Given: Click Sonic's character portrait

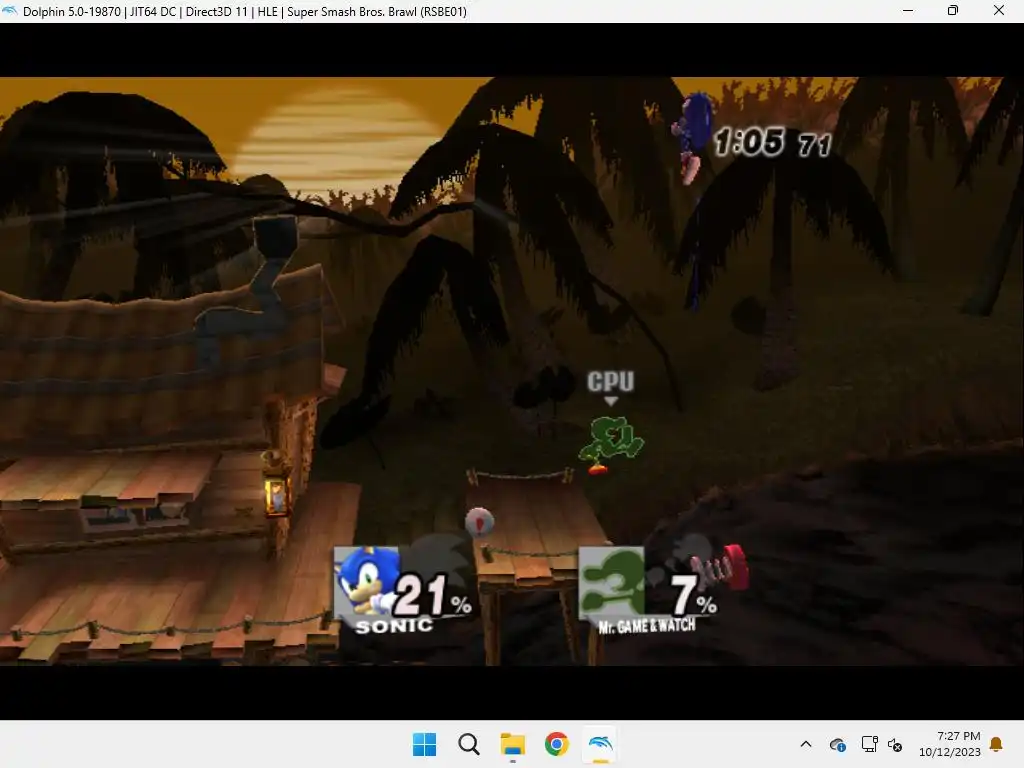Looking at the screenshot, I should pos(366,582).
